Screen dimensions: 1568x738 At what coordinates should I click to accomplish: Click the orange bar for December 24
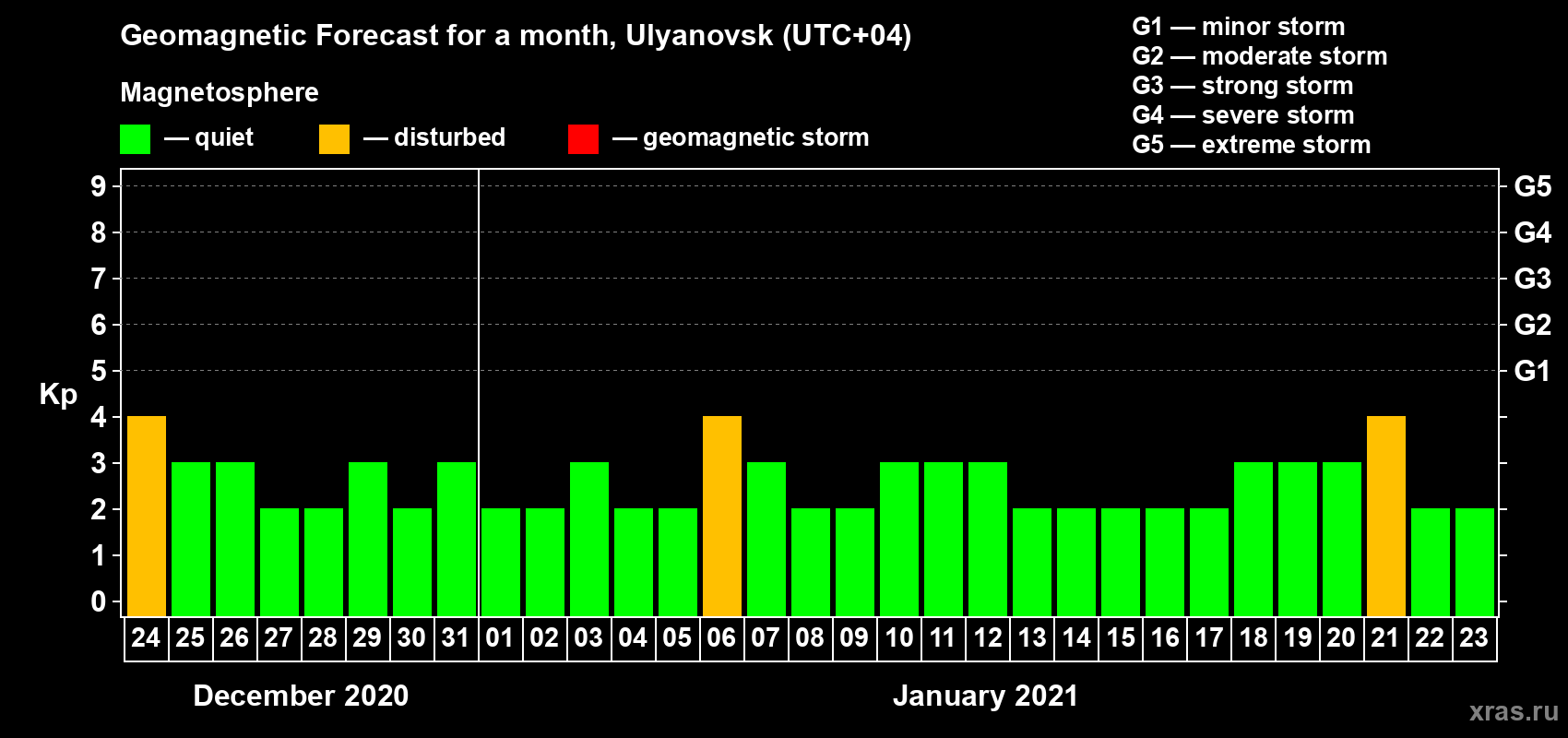coord(147,516)
